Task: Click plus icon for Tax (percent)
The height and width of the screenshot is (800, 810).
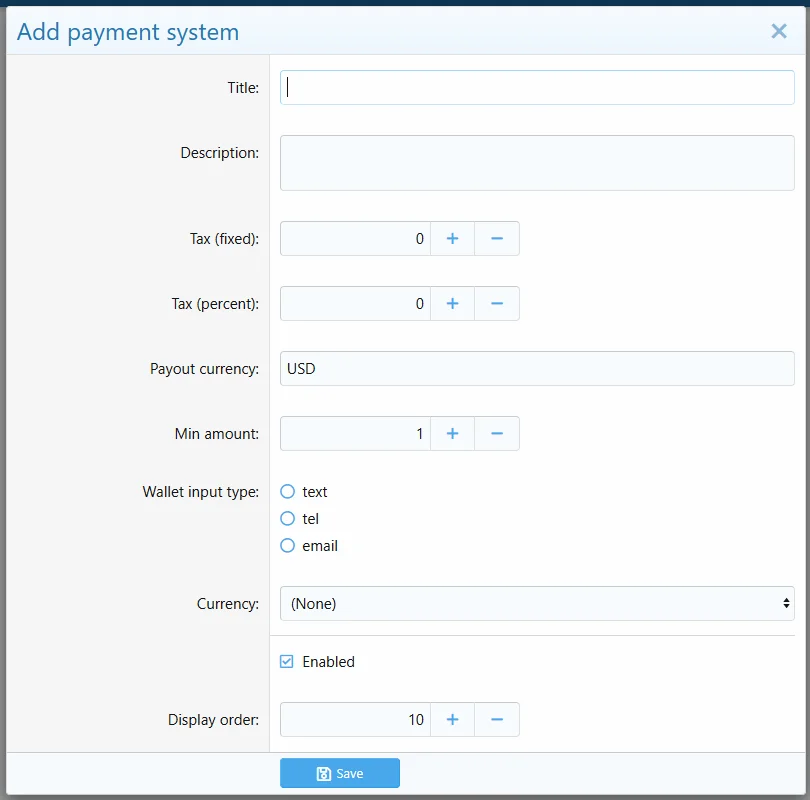Action: pyautogui.click(x=452, y=304)
